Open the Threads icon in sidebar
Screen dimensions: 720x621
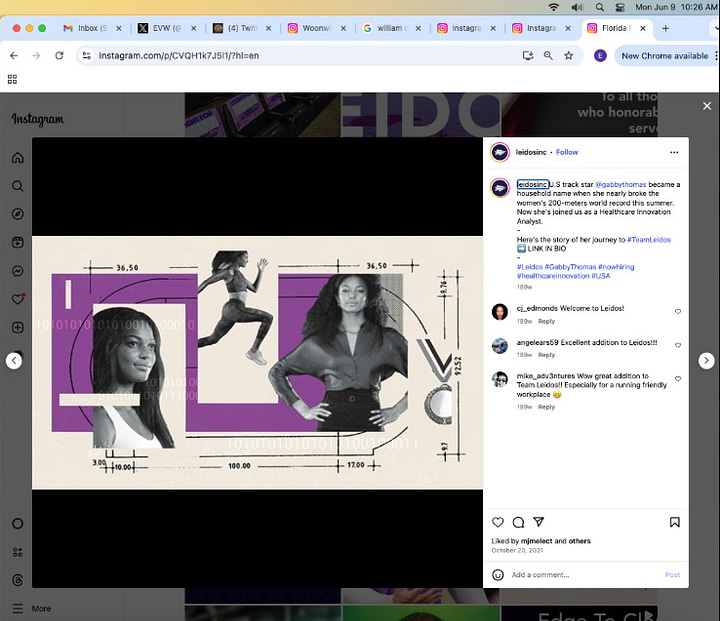pyautogui.click(x=17, y=580)
